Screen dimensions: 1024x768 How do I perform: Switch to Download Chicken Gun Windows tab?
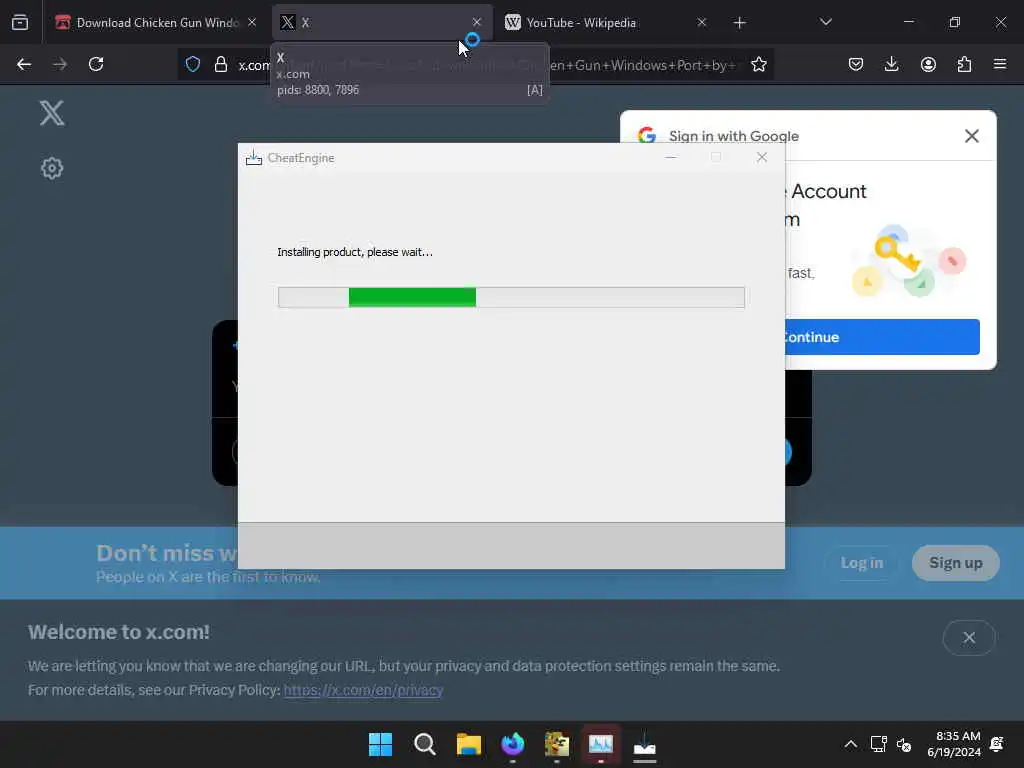155,22
